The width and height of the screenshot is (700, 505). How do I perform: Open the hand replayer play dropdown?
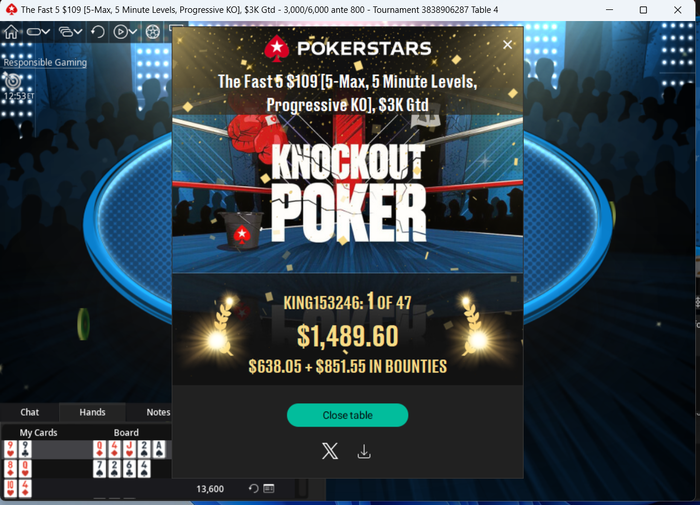[x=125, y=32]
